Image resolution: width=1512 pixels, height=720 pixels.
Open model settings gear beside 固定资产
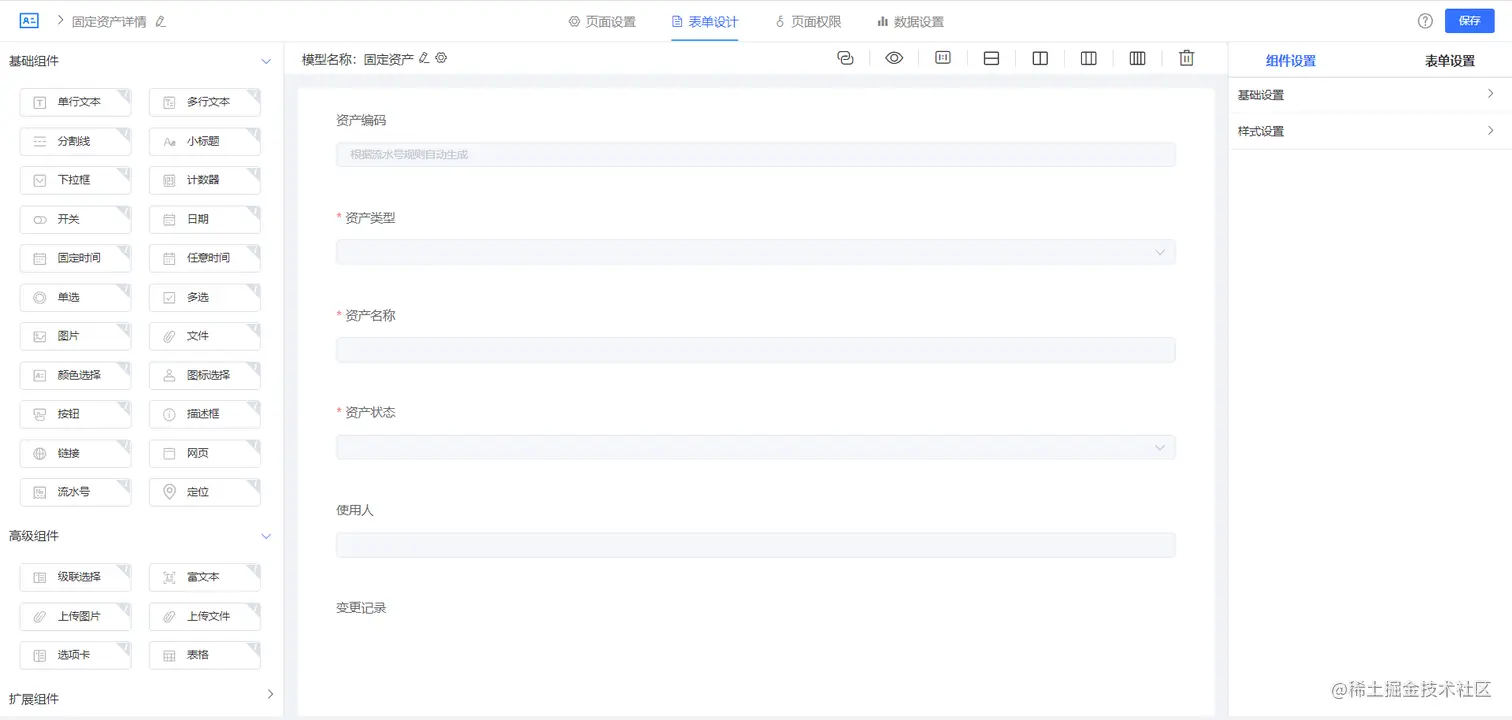[x=441, y=58]
